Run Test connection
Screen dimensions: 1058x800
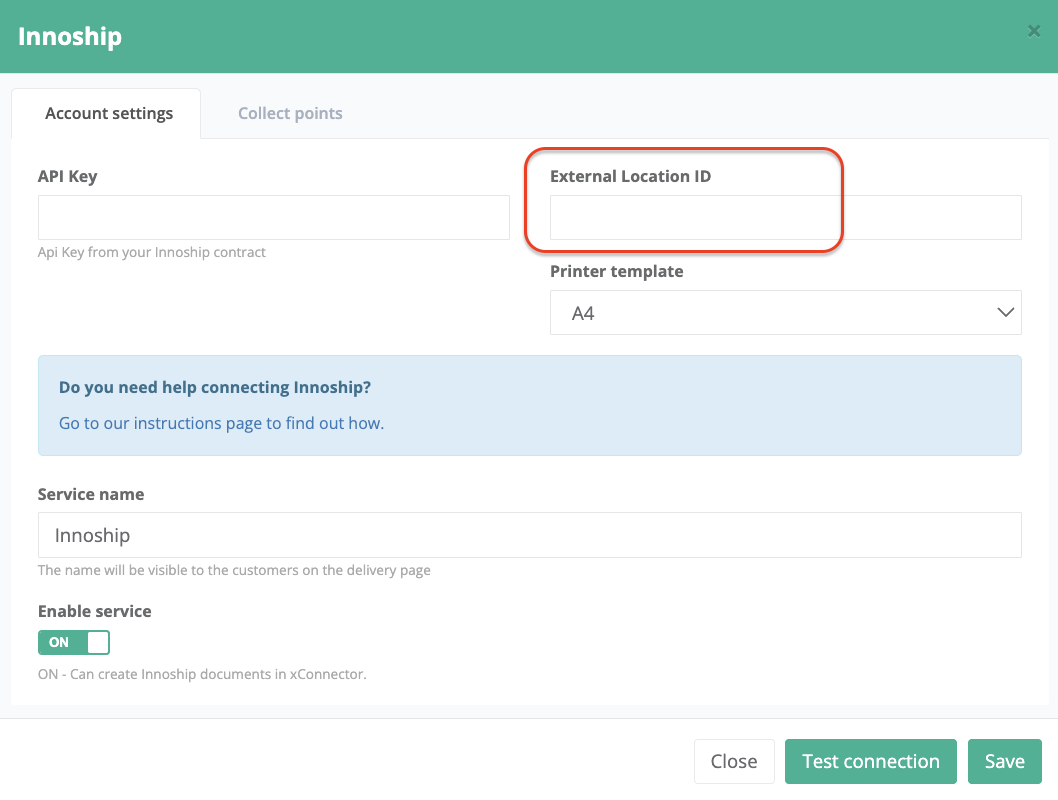point(870,761)
